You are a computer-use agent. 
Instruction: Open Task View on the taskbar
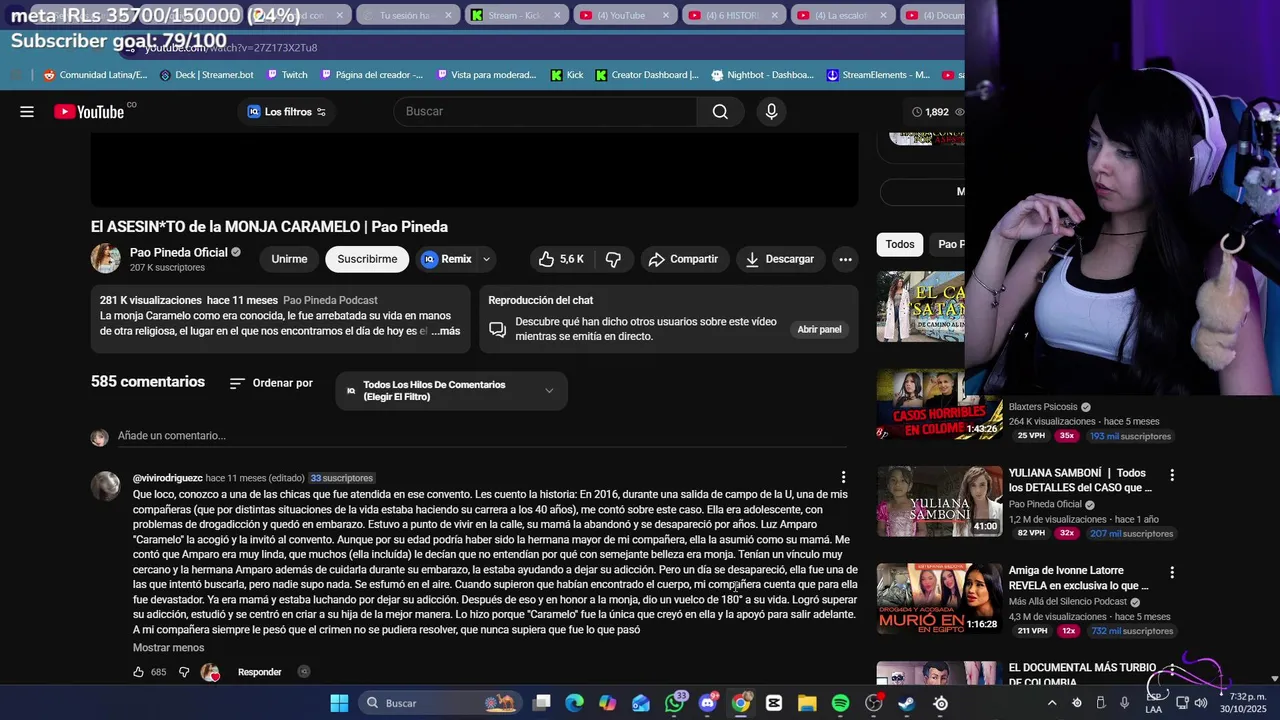point(541,703)
